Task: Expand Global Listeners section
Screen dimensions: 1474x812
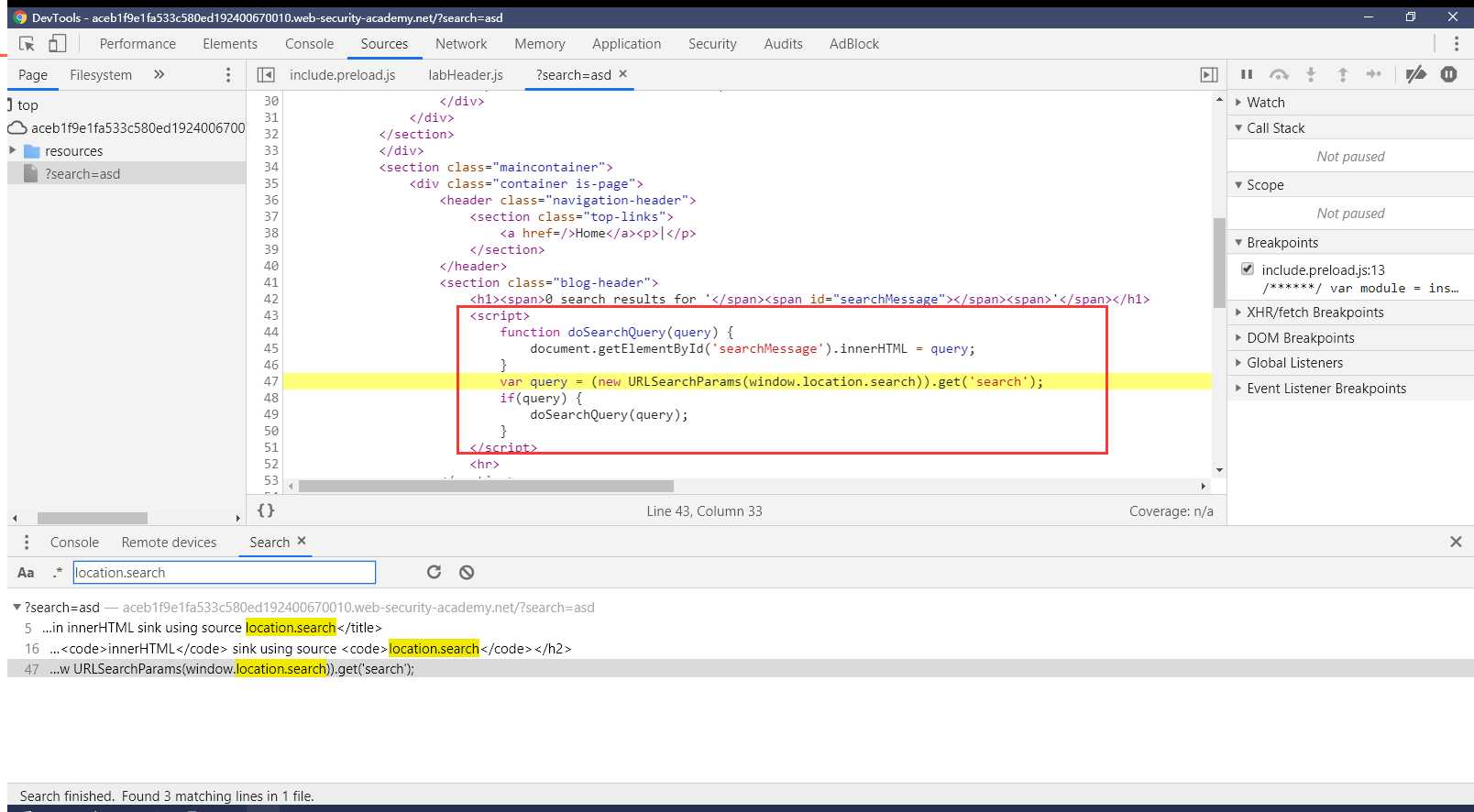Action: pyautogui.click(x=1294, y=363)
